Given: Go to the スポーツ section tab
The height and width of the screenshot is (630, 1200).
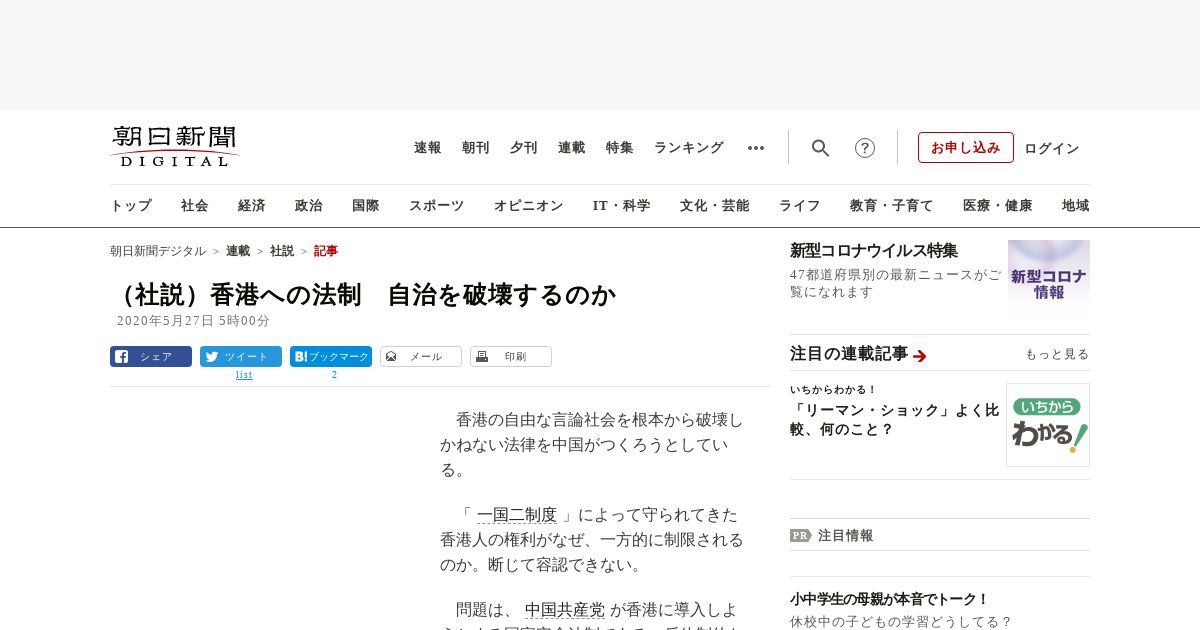Looking at the screenshot, I should pos(436,206).
